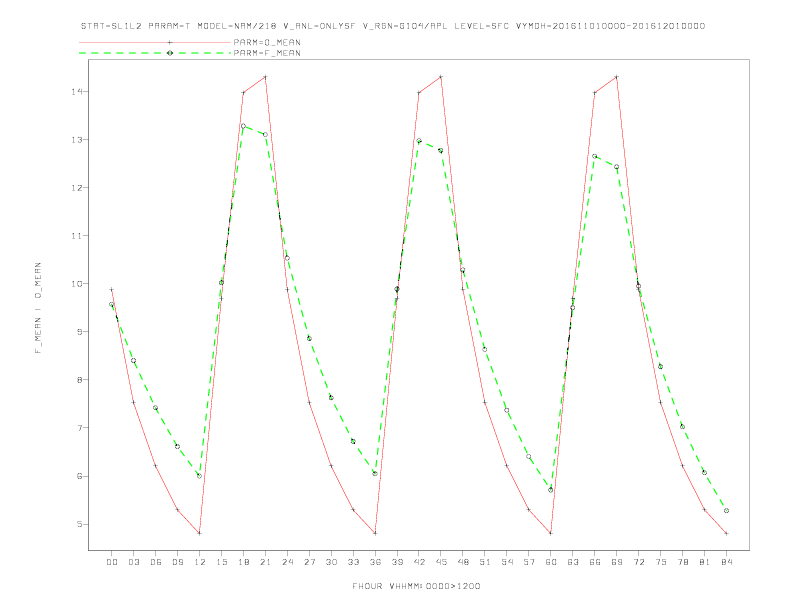Click y-axis tick value 8
This screenshot has height=612, width=792.
pyautogui.click(x=80, y=380)
